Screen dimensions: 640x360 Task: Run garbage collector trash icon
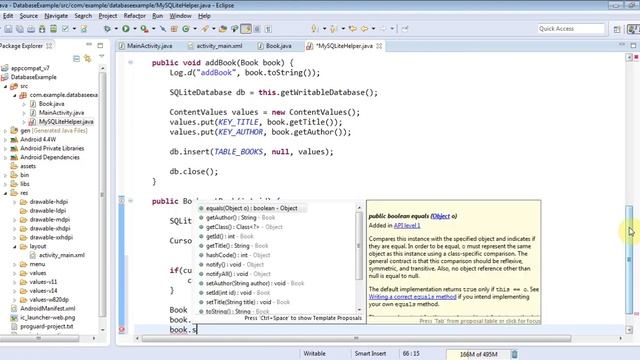click(514, 354)
